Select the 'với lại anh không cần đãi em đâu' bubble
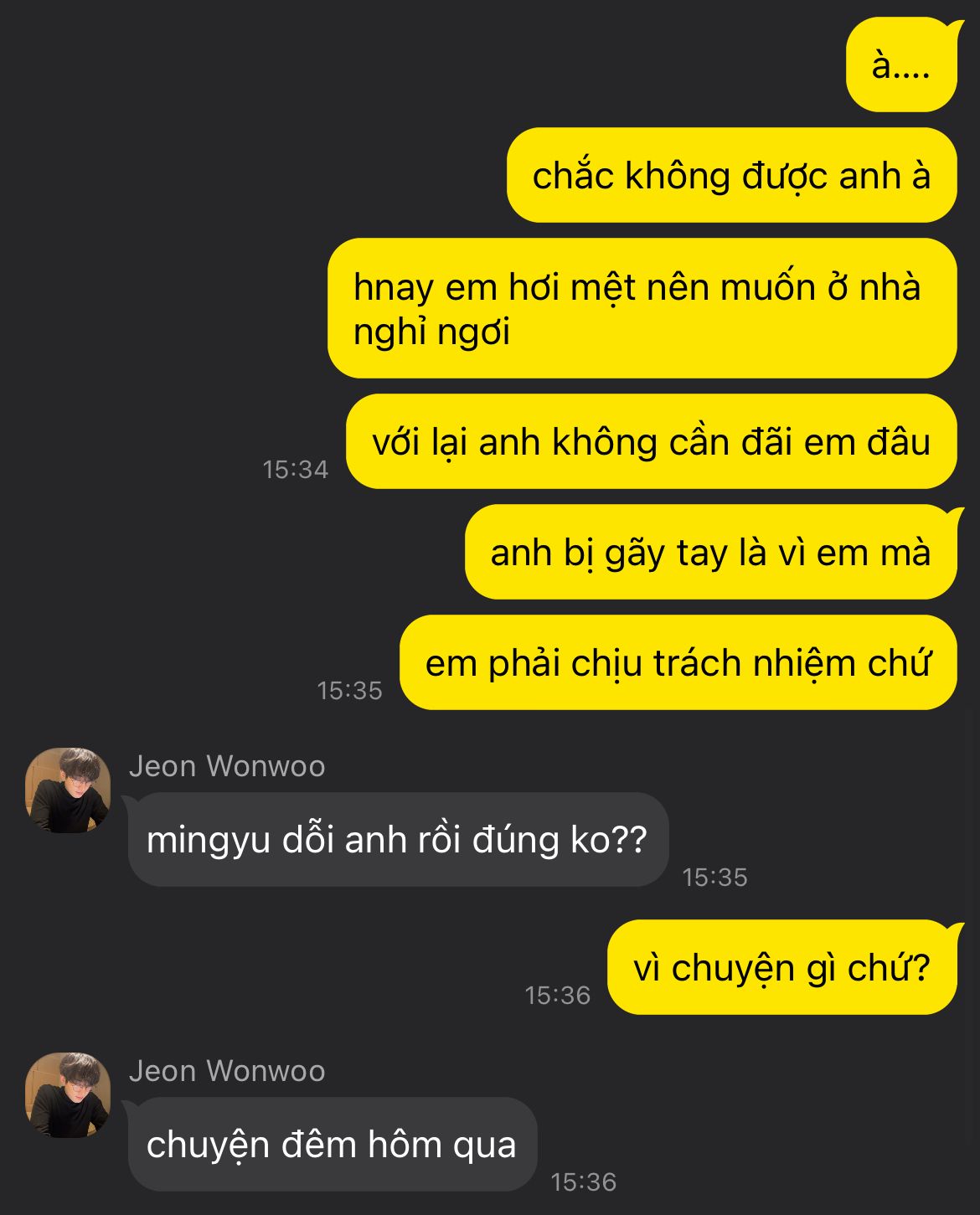This screenshot has width=980, height=1215. [x=651, y=441]
